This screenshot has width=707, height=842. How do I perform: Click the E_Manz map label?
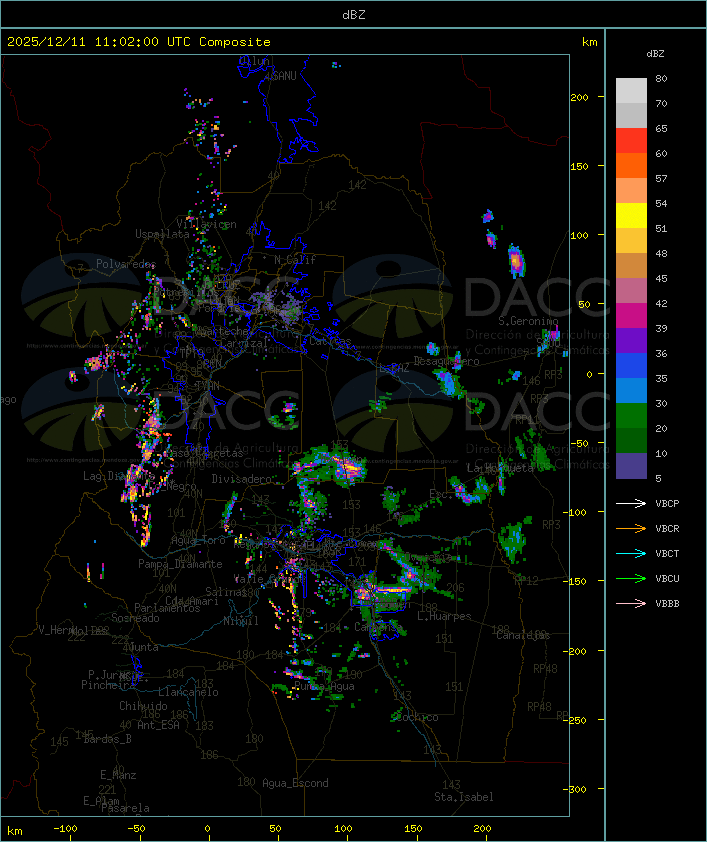click(118, 775)
